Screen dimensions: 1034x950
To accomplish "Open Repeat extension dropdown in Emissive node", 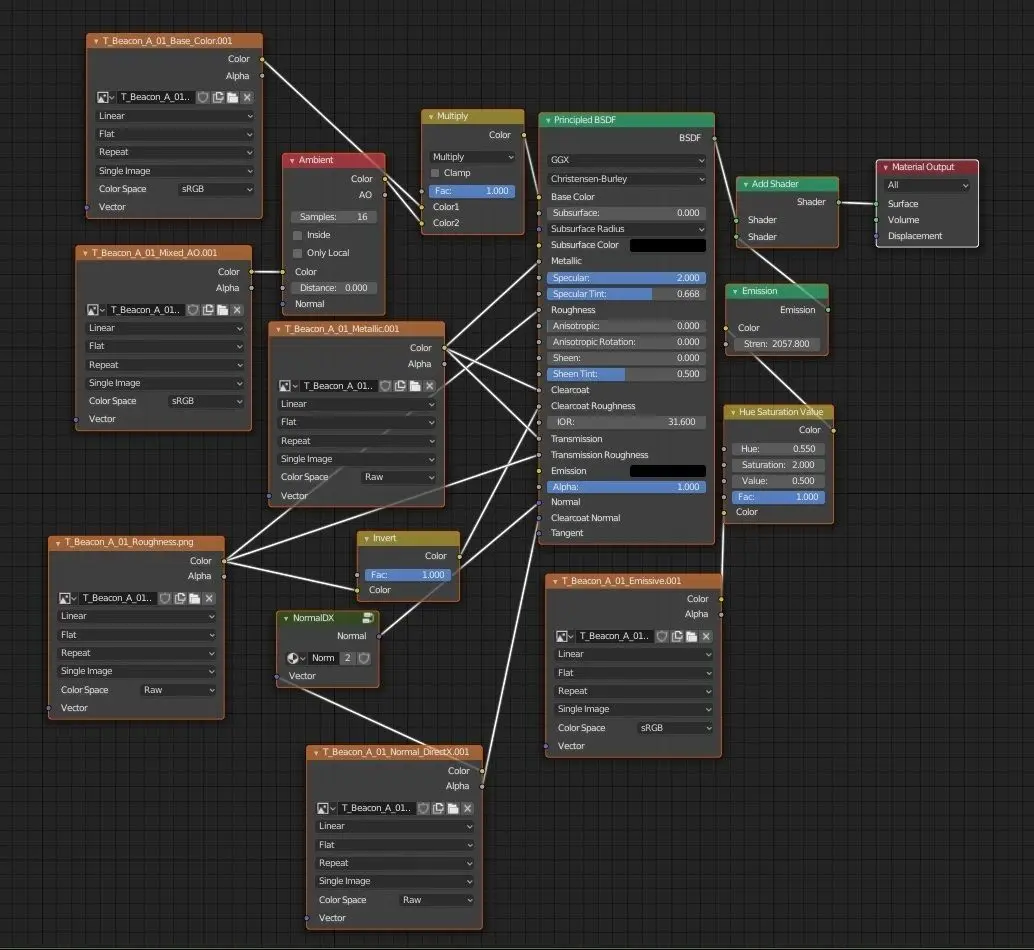I will pyautogui.click(x=634, y=691).
